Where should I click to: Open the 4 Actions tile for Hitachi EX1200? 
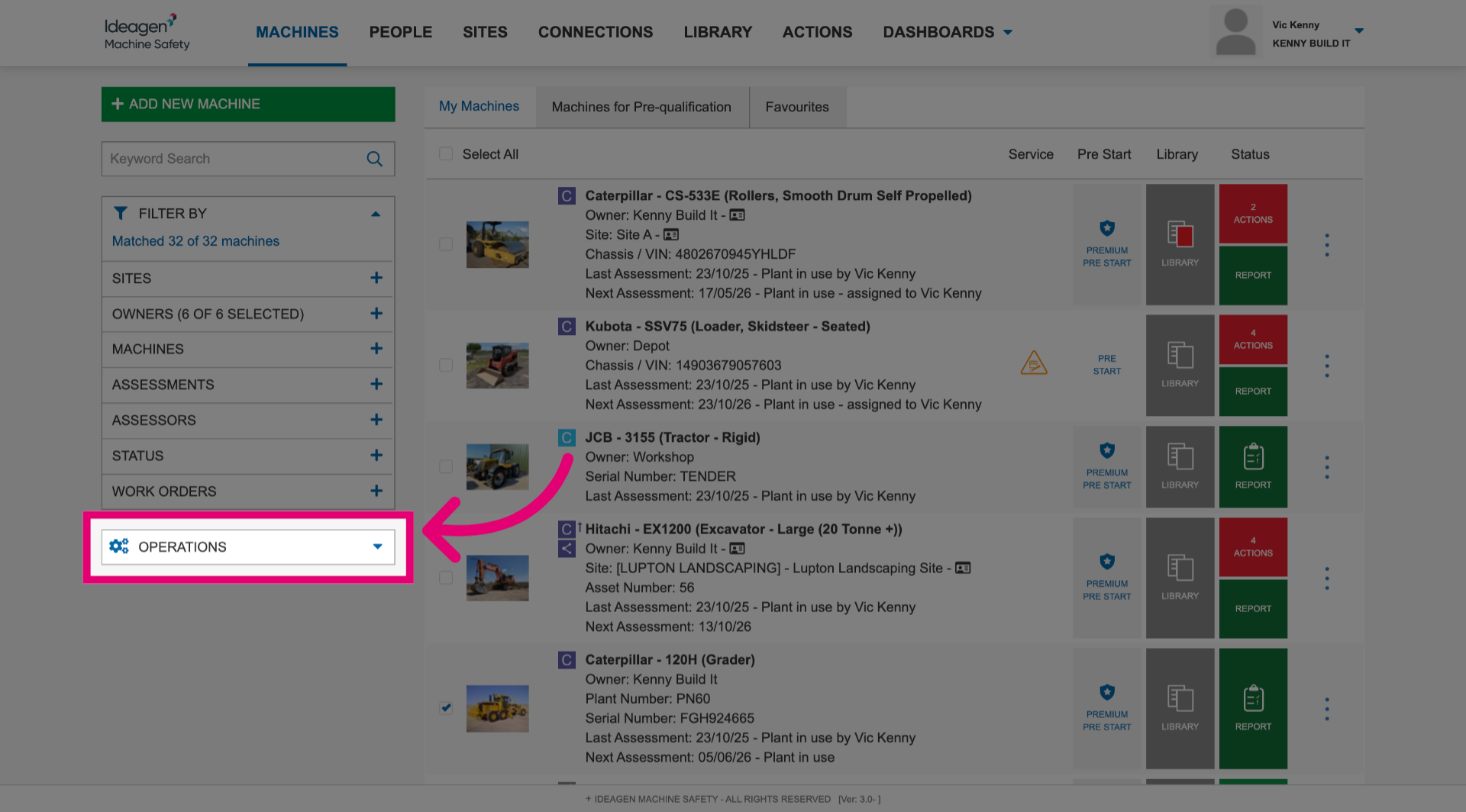click(x=1253, y=546)
